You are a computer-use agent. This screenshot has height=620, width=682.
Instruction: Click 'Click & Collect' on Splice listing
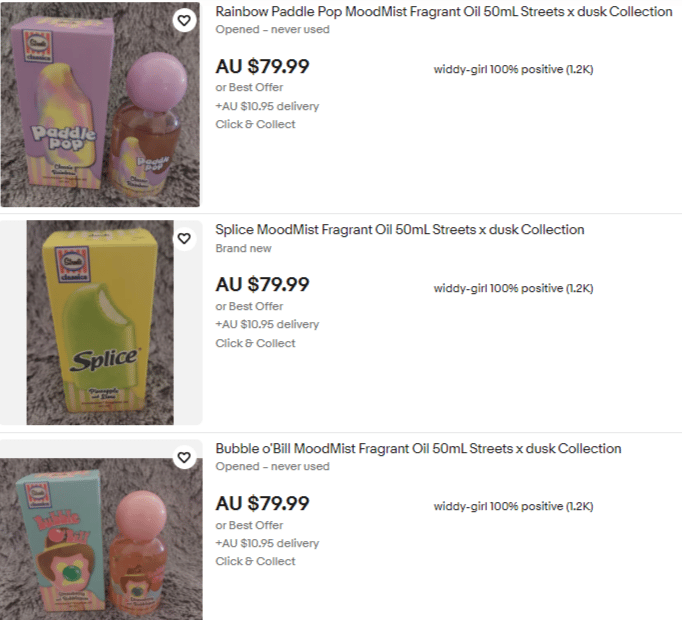click(255, 343)
